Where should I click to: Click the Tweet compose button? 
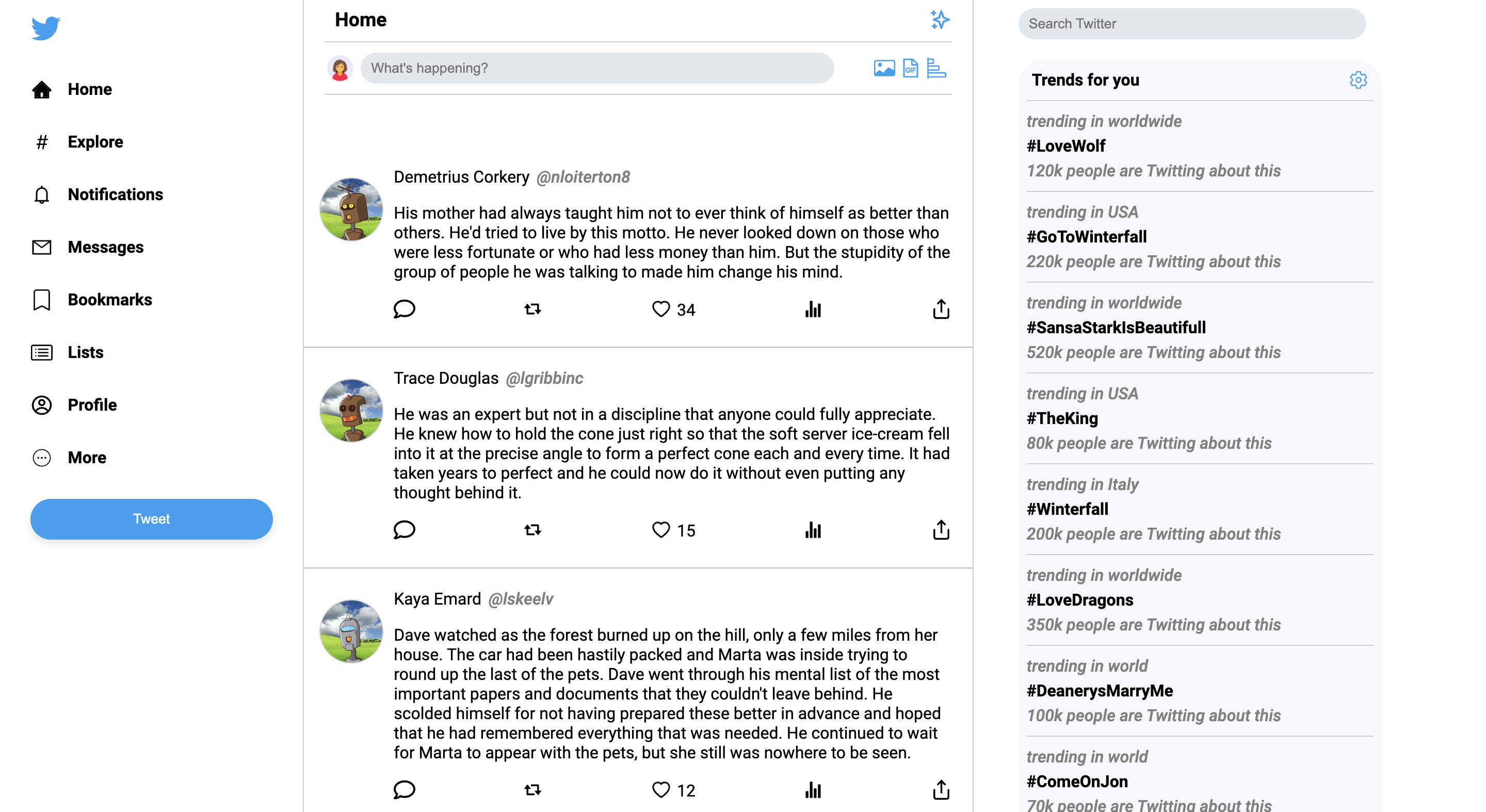coord(151,518)
